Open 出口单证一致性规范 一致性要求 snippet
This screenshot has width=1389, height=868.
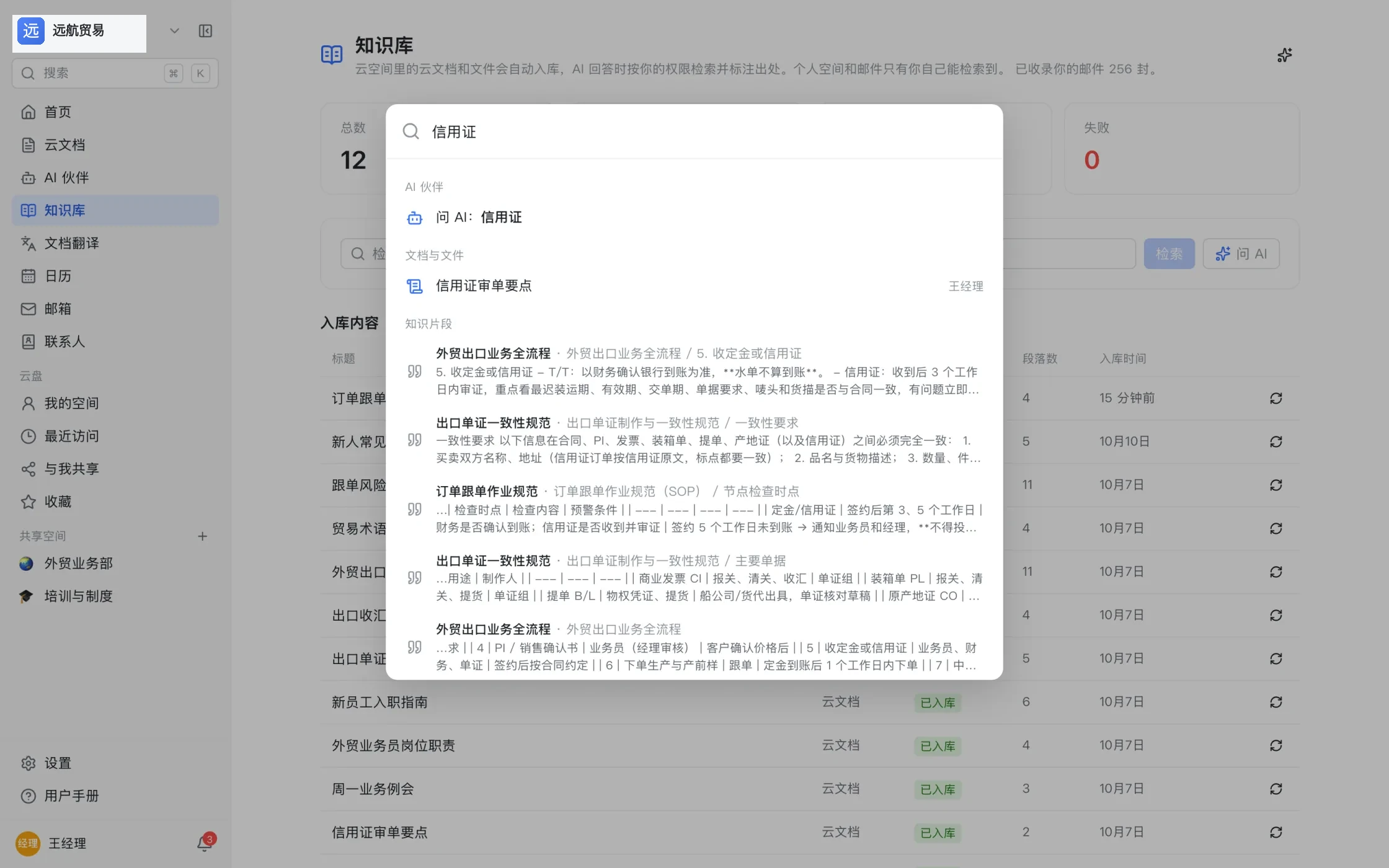point(694,440)
